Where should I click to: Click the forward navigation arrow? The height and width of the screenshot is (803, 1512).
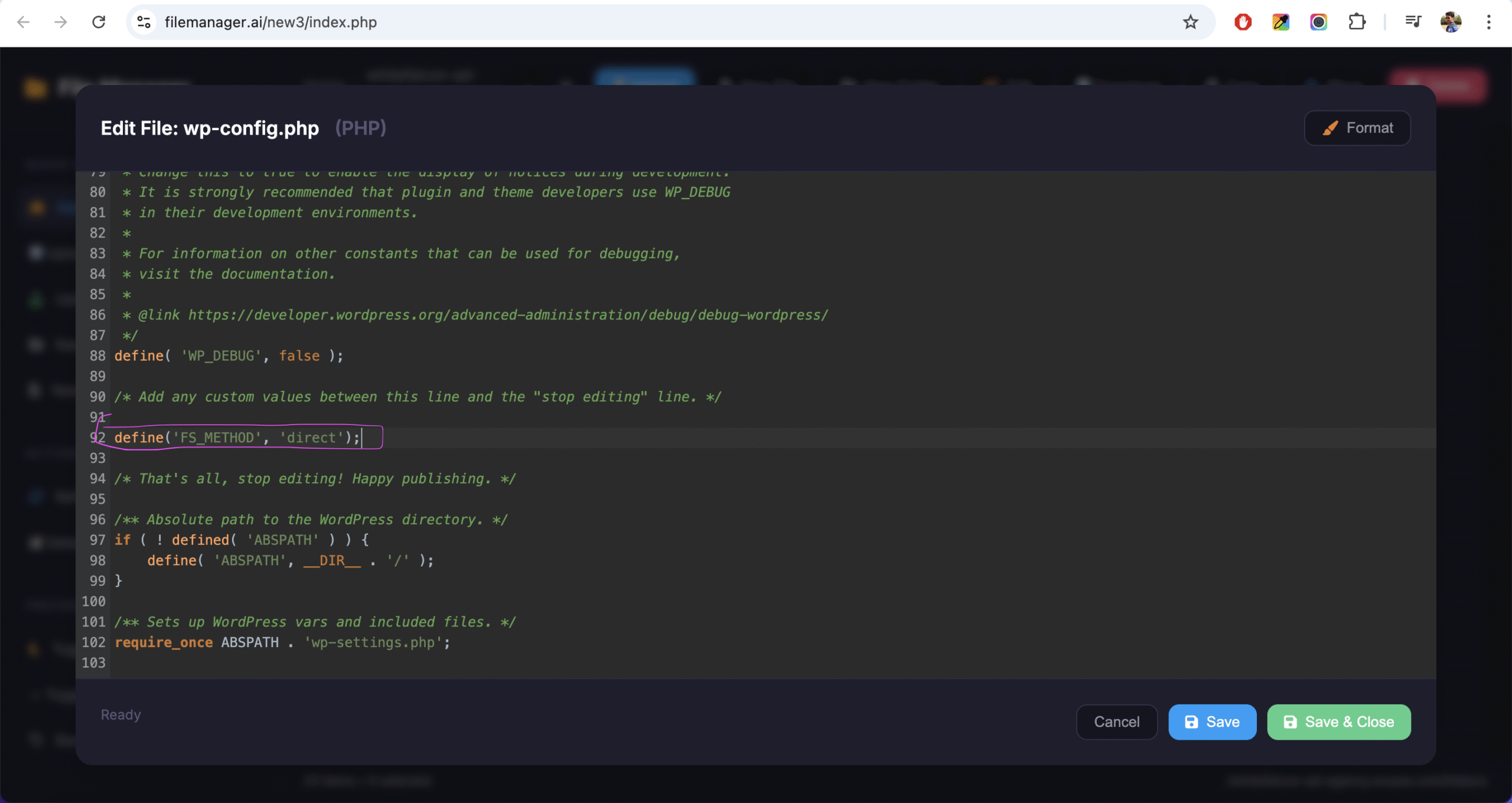point(60,22)
